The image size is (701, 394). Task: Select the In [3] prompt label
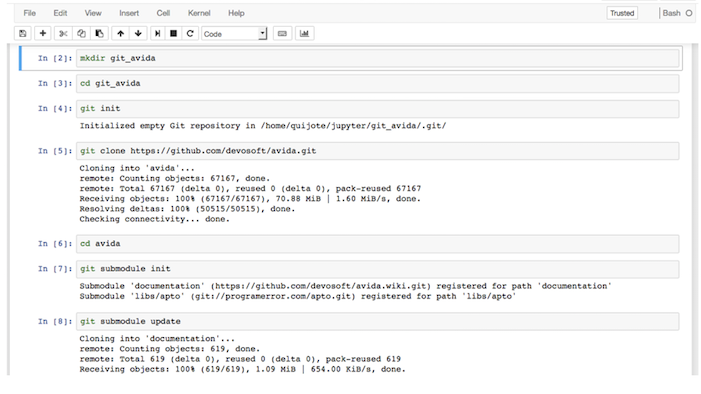(55, 84)
